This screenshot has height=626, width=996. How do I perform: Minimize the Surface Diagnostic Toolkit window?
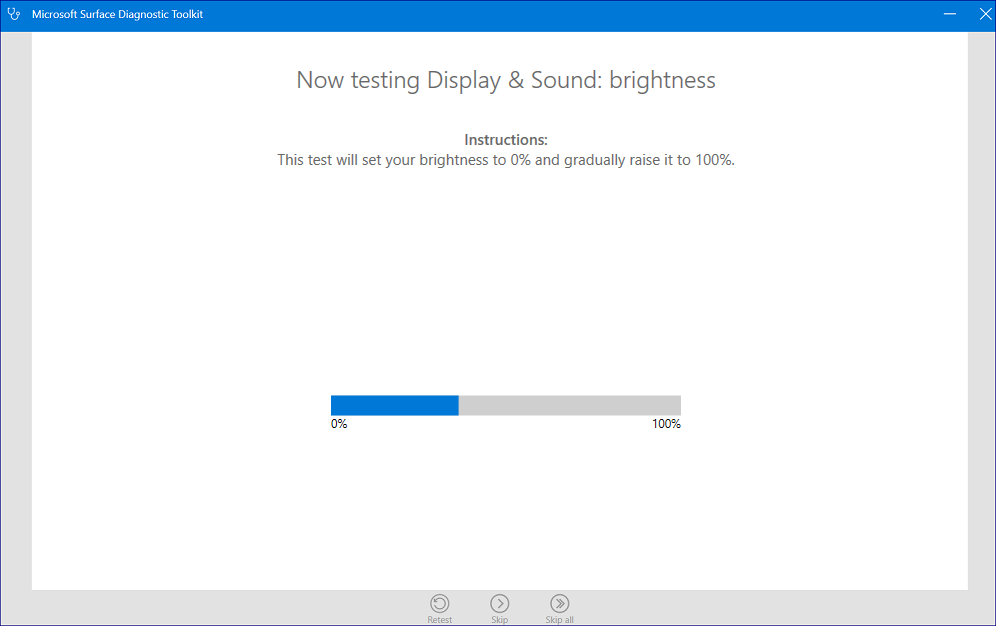tap(949, 13)
